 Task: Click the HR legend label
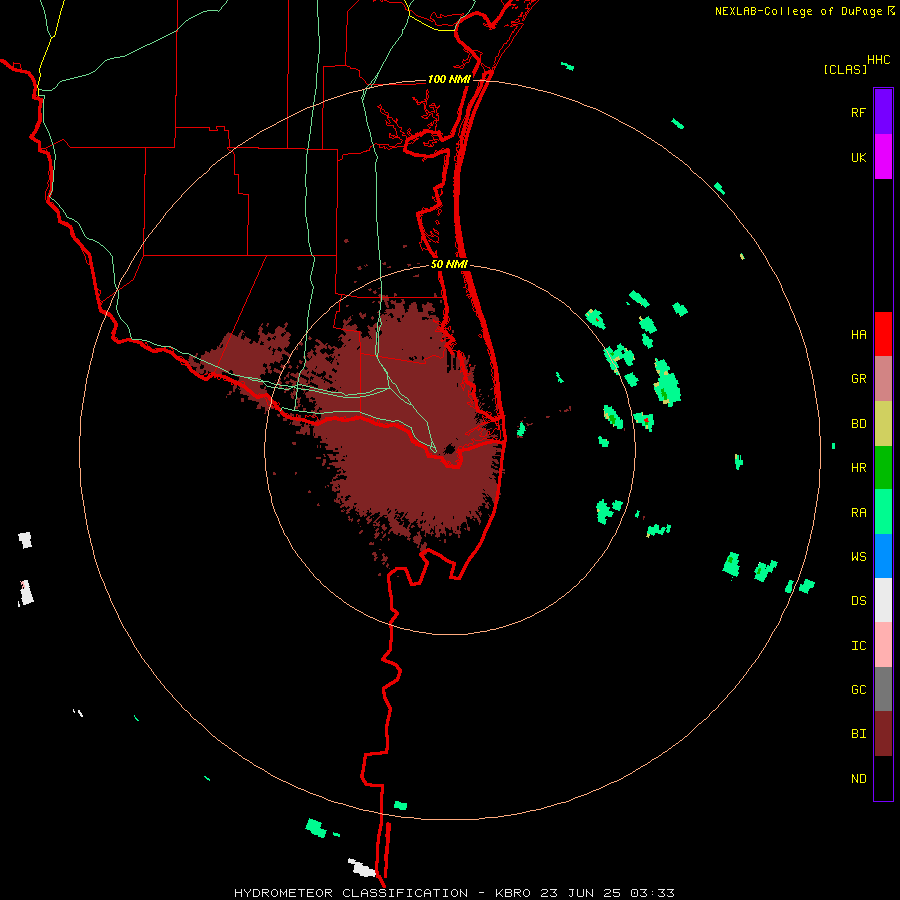(858, 468)
